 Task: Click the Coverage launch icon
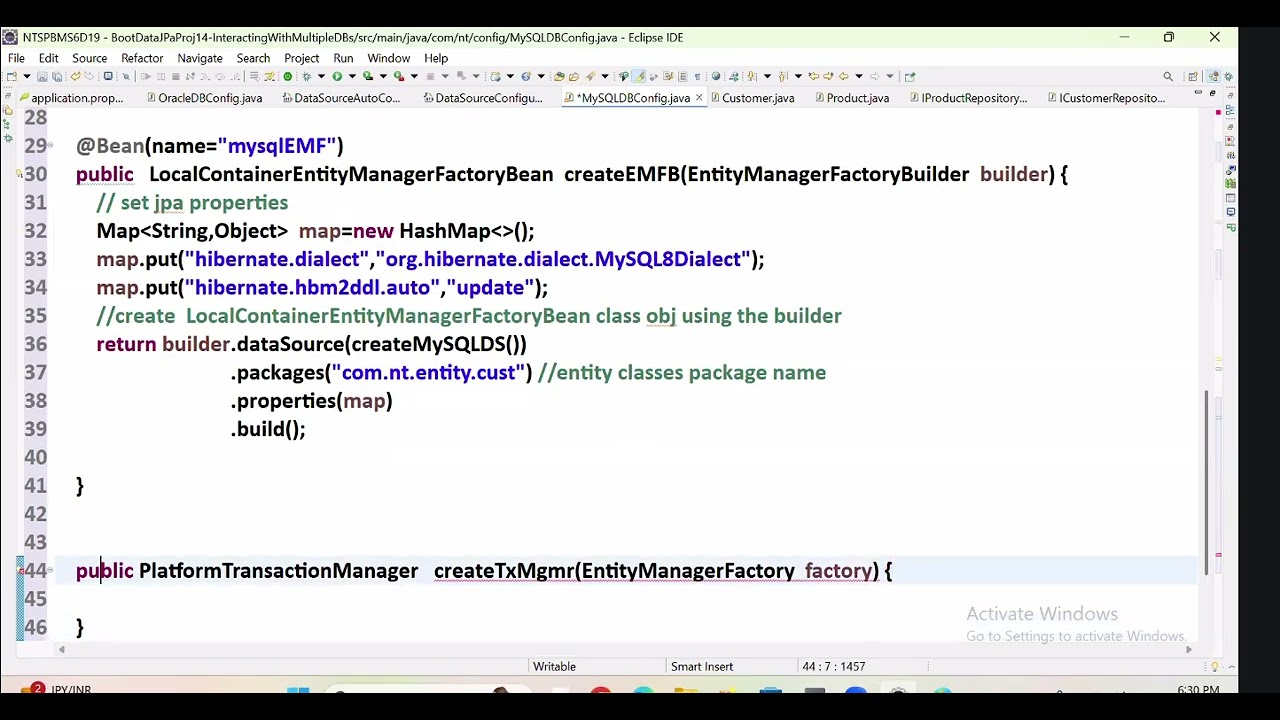click(368, 76)
